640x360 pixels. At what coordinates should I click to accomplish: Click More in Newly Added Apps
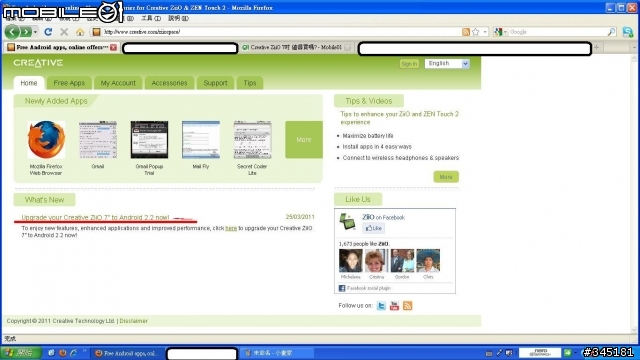304,140
